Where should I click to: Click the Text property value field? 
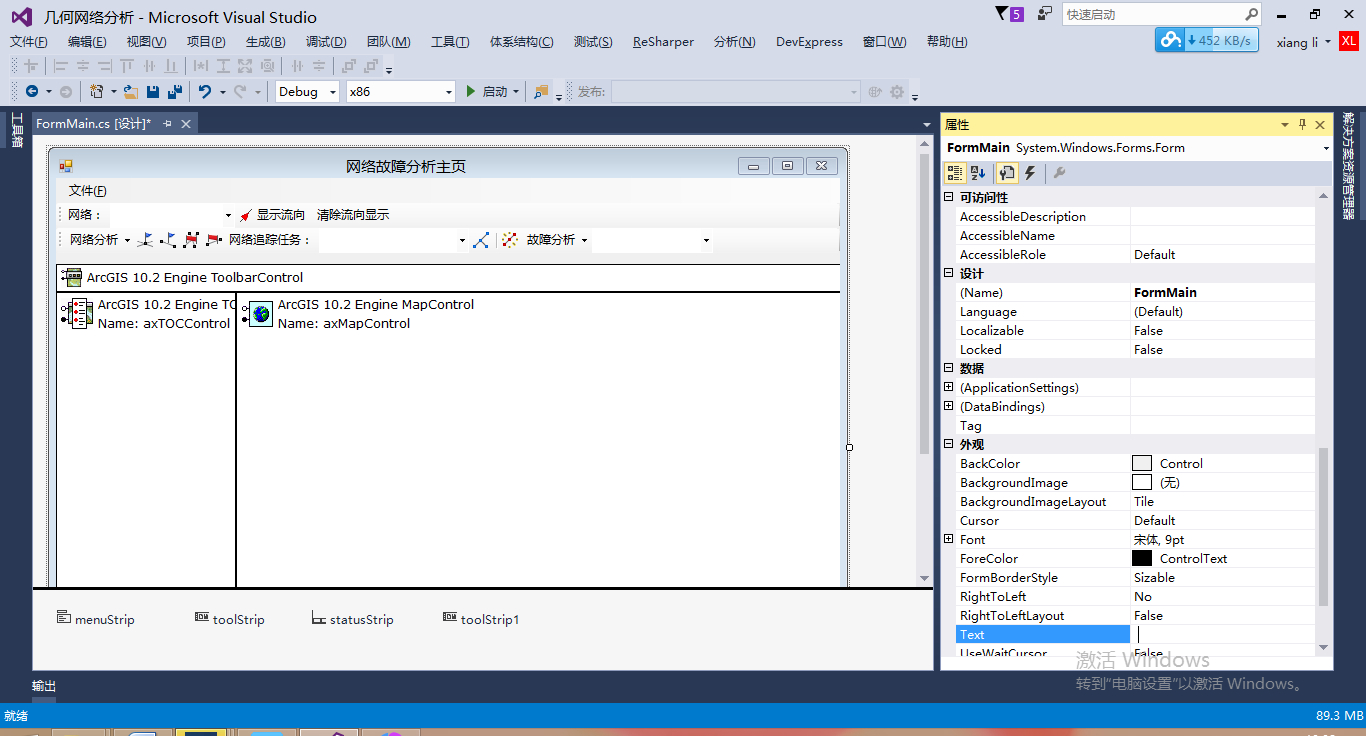[1223, 634]
